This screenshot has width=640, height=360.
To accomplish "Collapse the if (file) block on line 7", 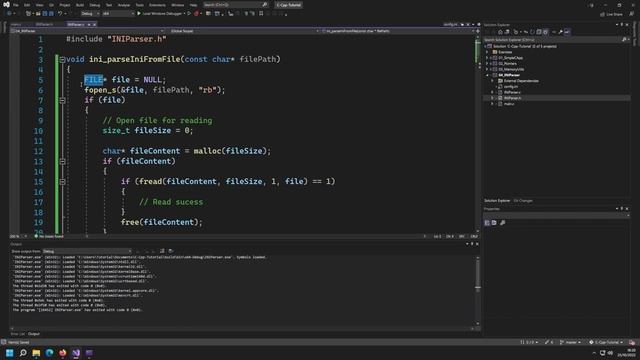I will 62,100.
